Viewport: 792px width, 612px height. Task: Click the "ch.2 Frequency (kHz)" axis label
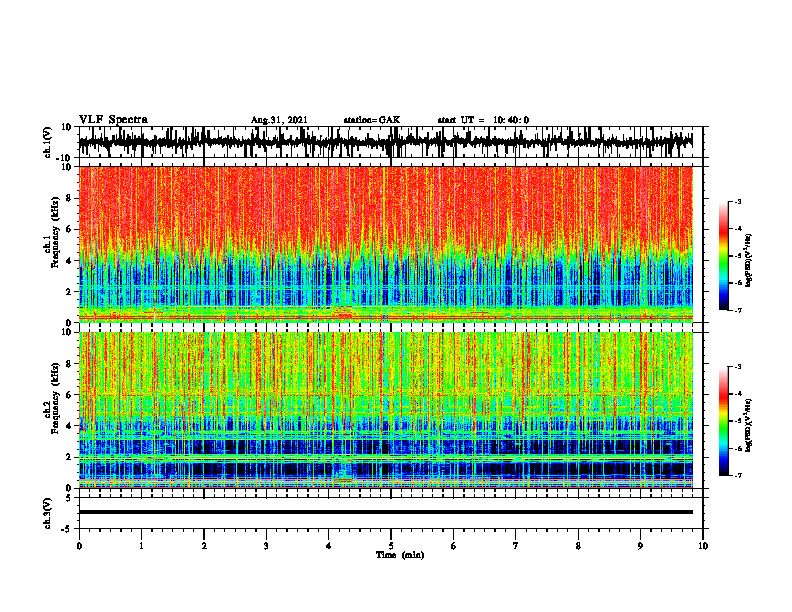[x=51, y=398]
